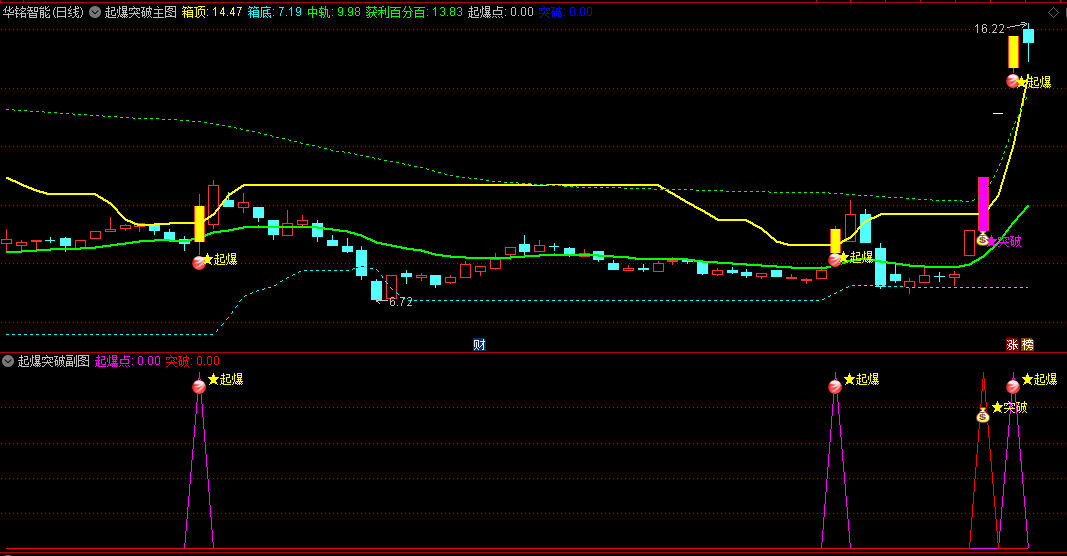Click the 起爆突破副图 indicator name
This screenshot has height=556, width=1067.
54,361
